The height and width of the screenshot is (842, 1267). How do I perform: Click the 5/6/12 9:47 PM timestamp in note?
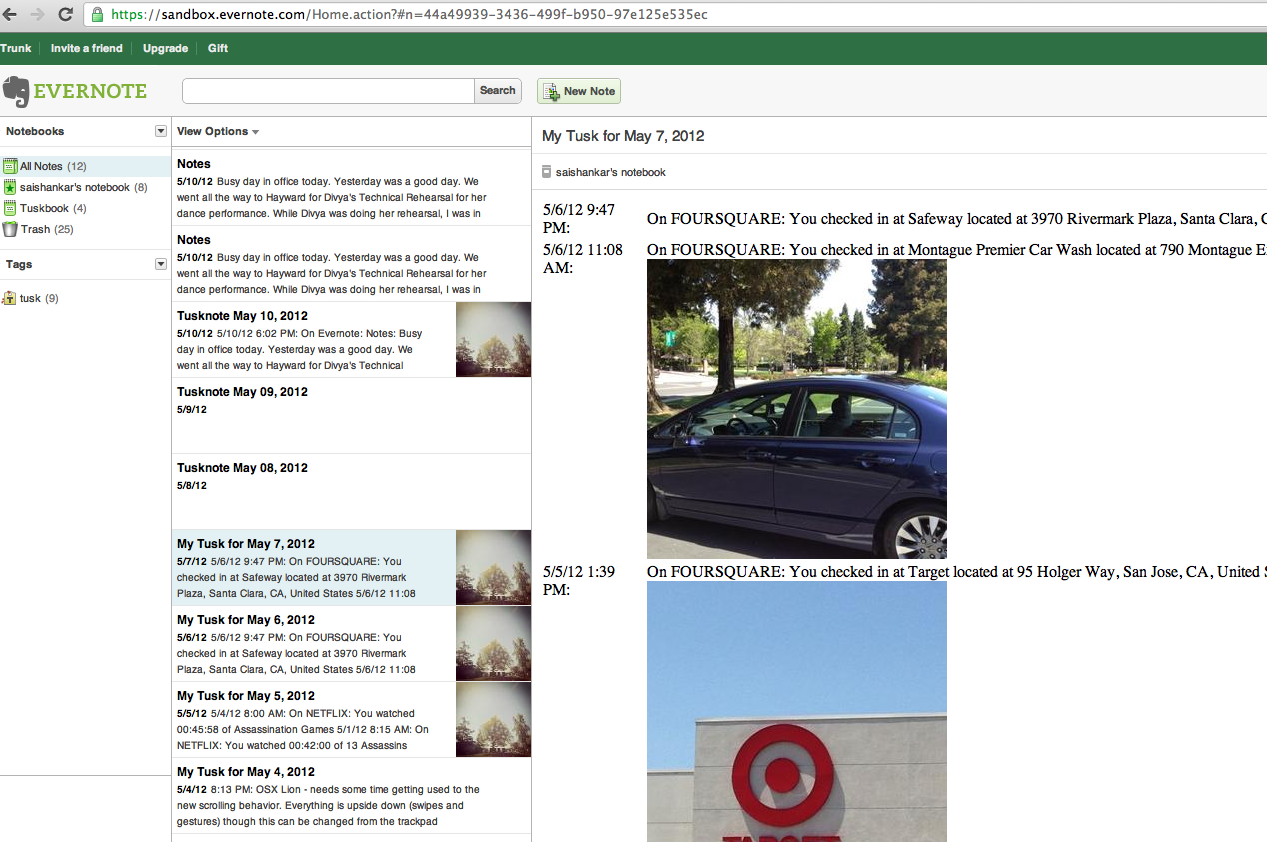click(579, 219)
